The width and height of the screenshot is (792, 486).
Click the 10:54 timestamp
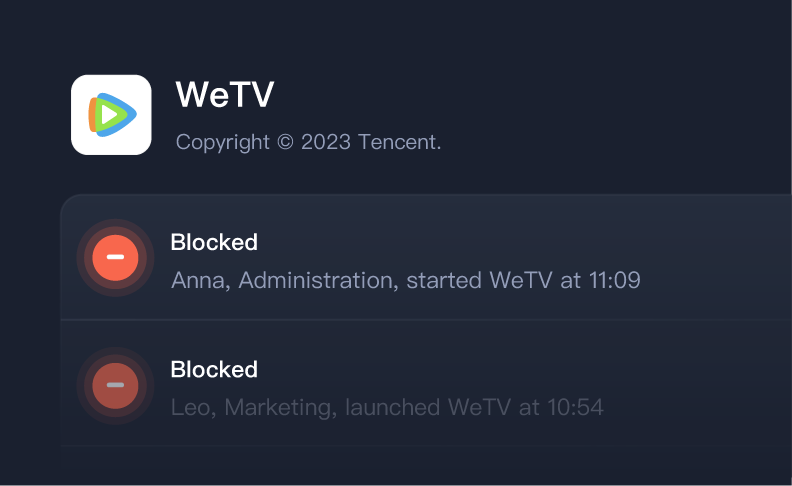click(x=575, y=408)
